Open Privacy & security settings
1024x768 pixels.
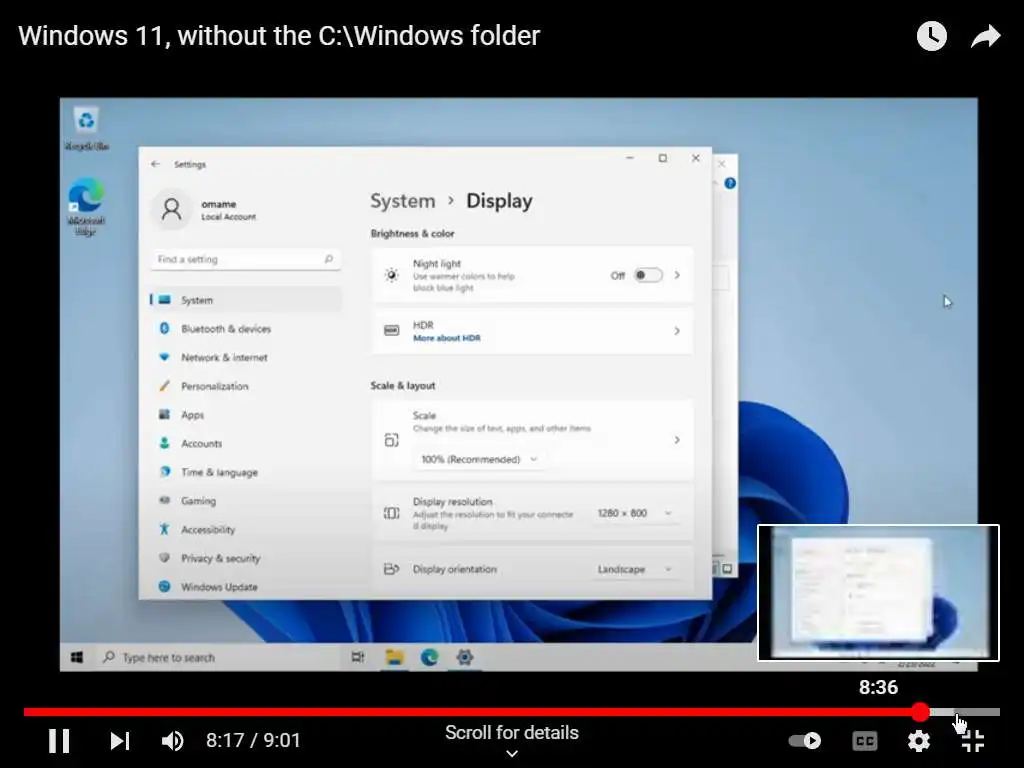[x=246, y=558]
